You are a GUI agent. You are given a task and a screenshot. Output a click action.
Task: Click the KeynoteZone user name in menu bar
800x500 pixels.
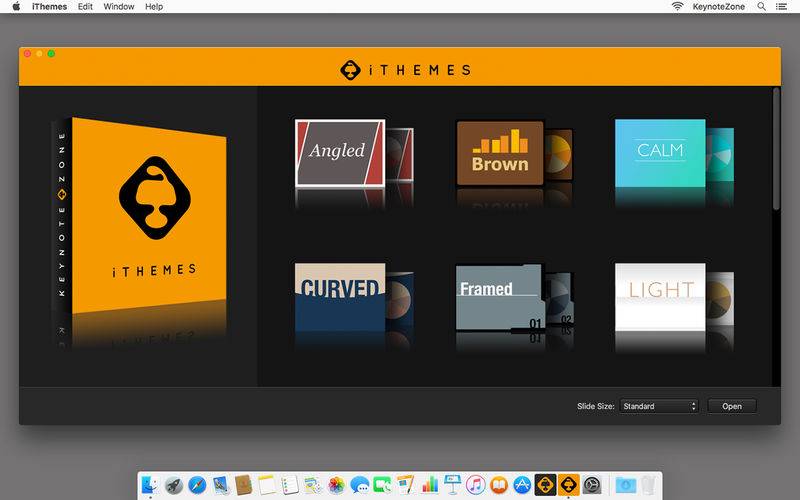(x=718, y=7)
